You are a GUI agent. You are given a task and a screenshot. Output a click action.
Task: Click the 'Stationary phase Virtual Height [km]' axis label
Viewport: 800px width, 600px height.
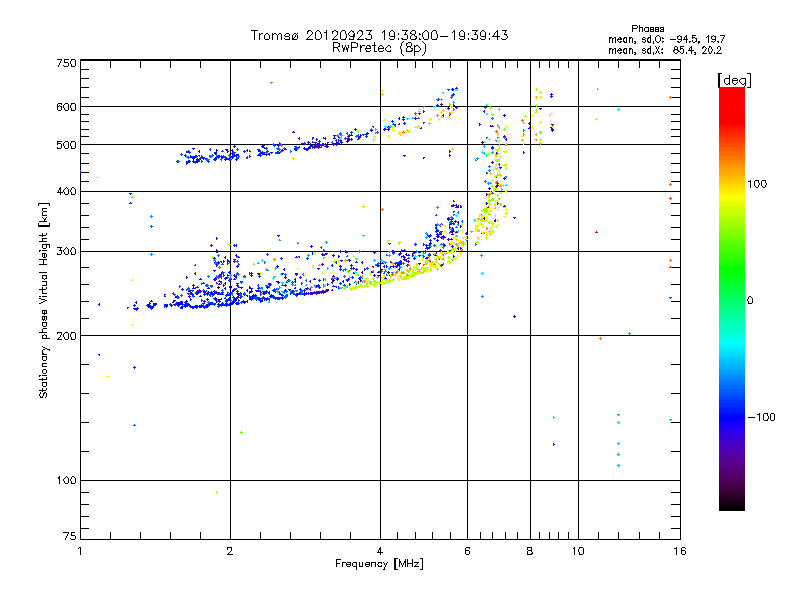[43, 300]
